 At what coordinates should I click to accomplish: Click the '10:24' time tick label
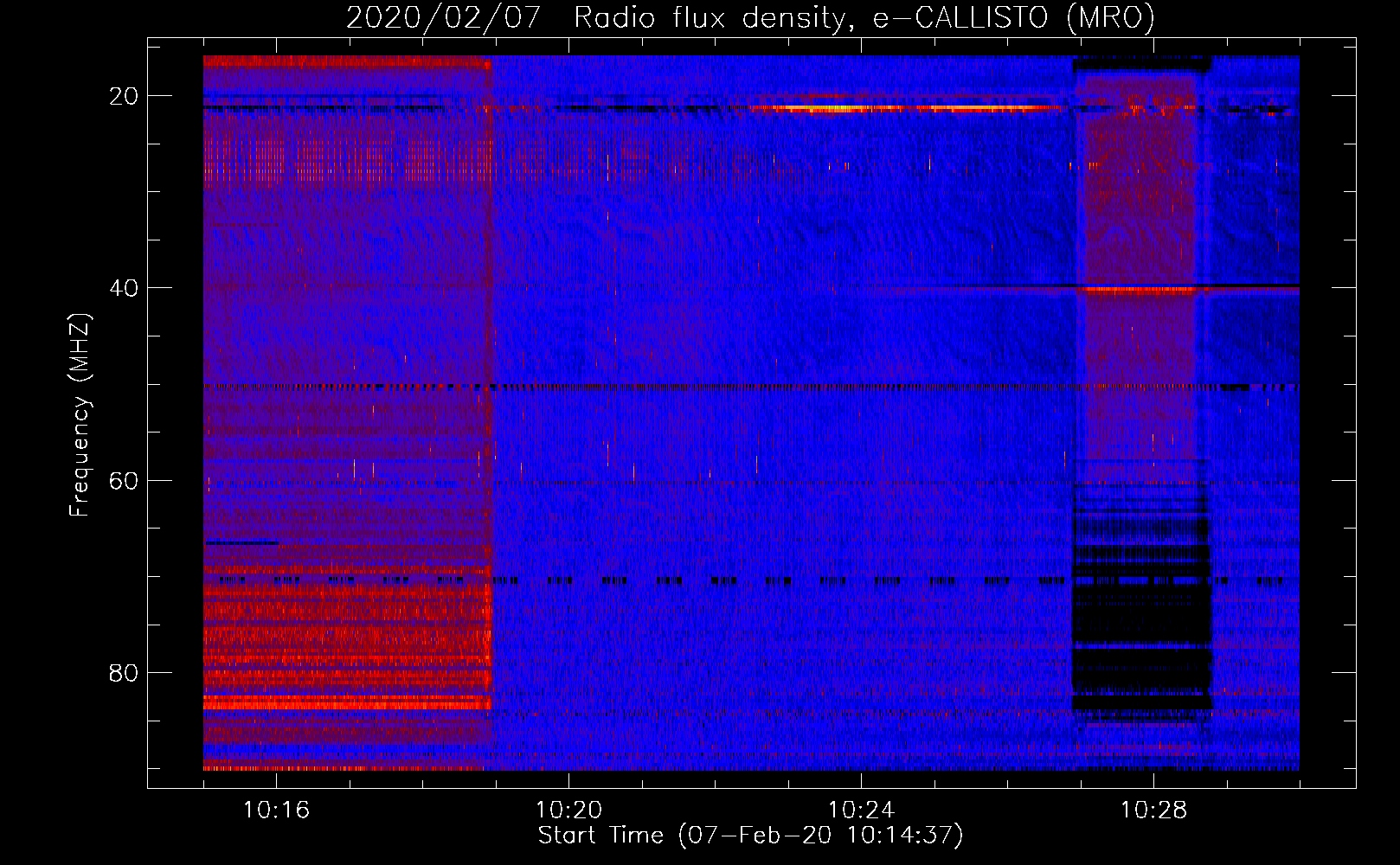click(x=861, y=811)
